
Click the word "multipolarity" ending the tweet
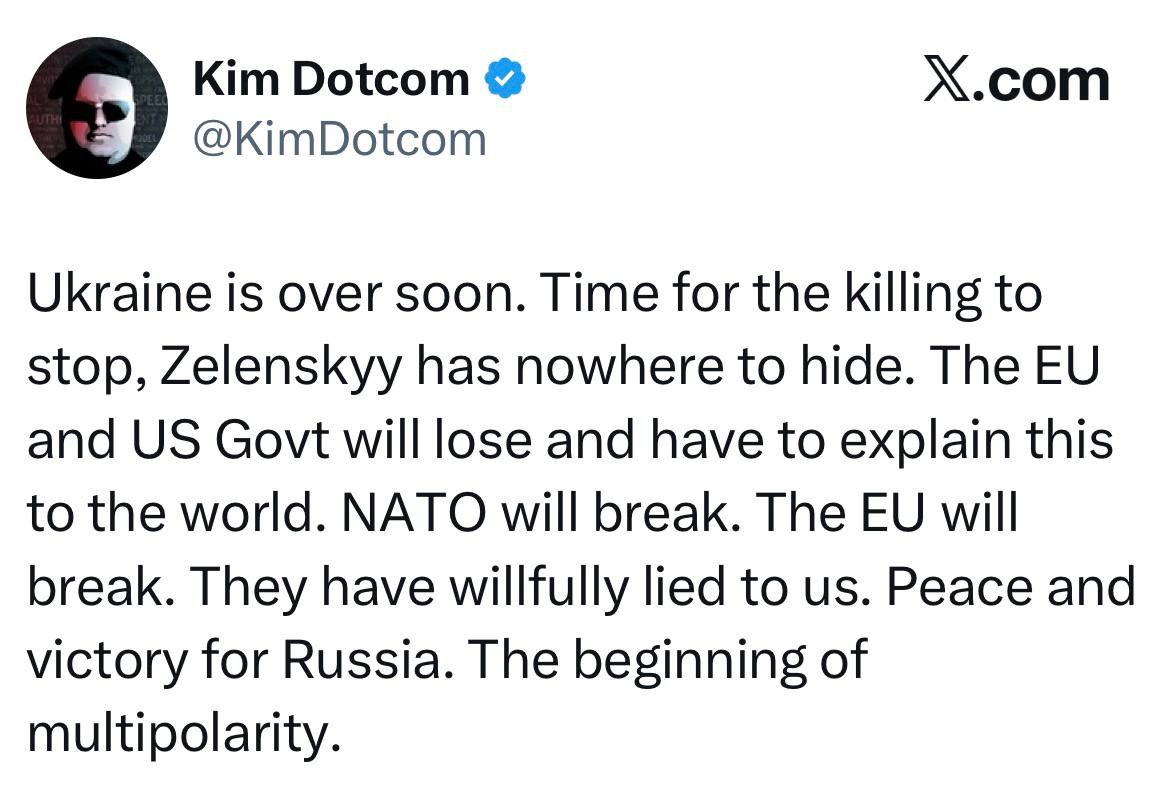pyautogui.click(x=176, y=734)
